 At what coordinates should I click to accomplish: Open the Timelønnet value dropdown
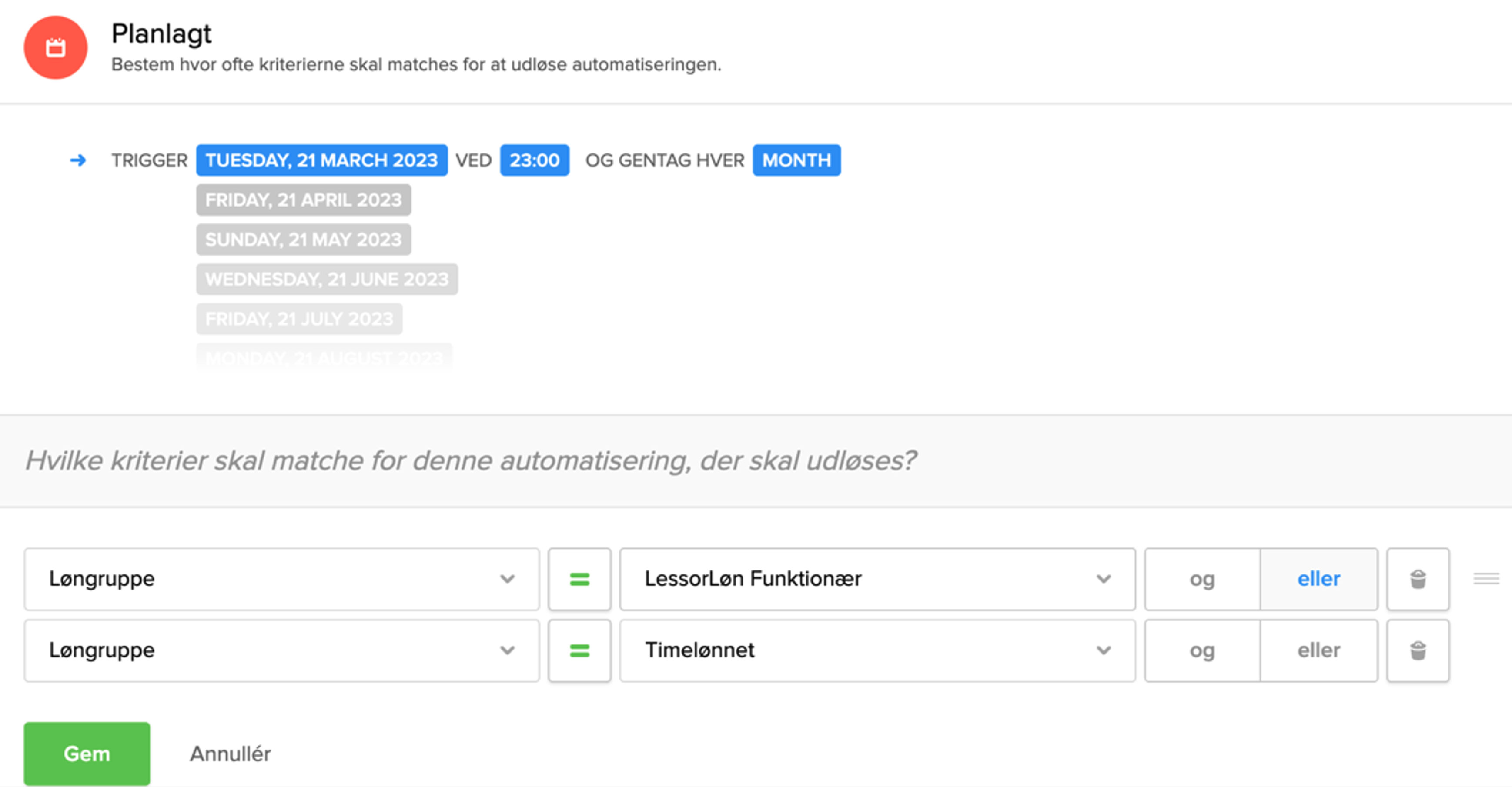1104,650
